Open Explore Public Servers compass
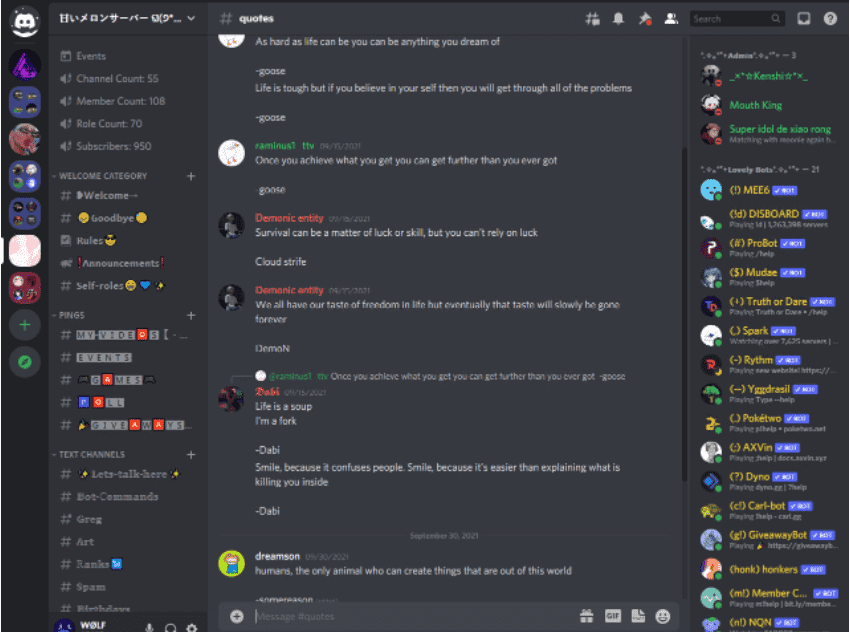 point(24,362)
